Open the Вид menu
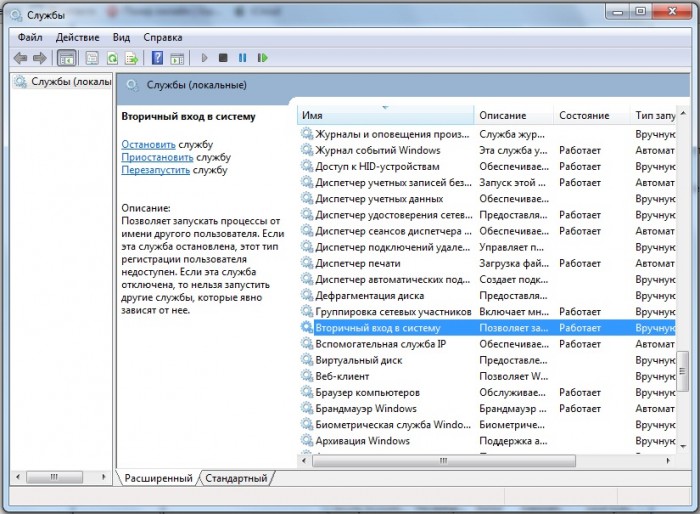 pyautogui.click(x=121, y=38)
